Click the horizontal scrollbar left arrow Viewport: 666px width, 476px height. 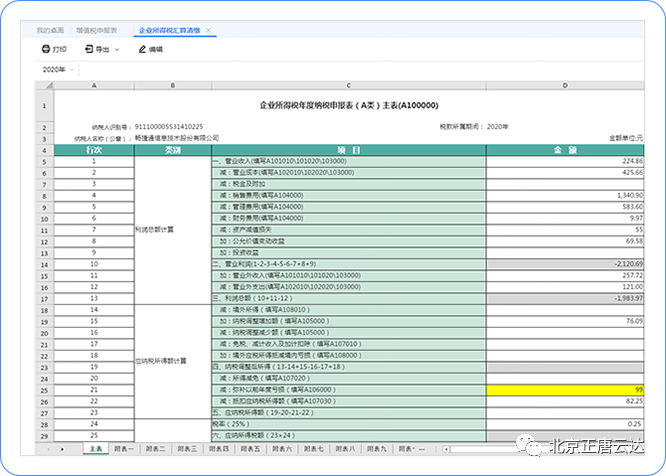446,449
